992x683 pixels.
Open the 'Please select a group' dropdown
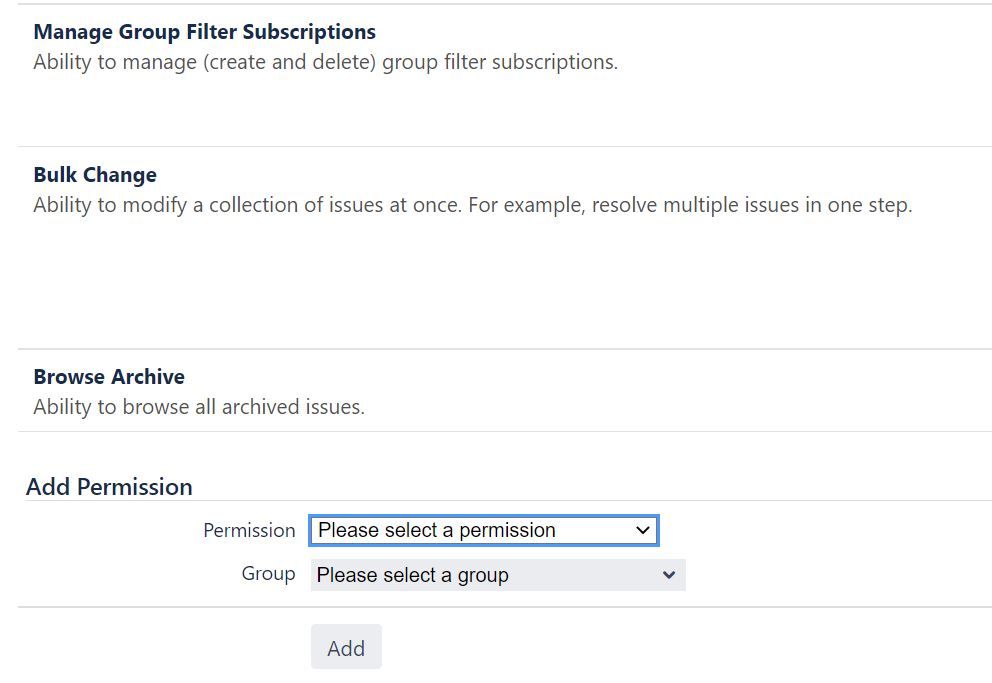click(498, 575)
